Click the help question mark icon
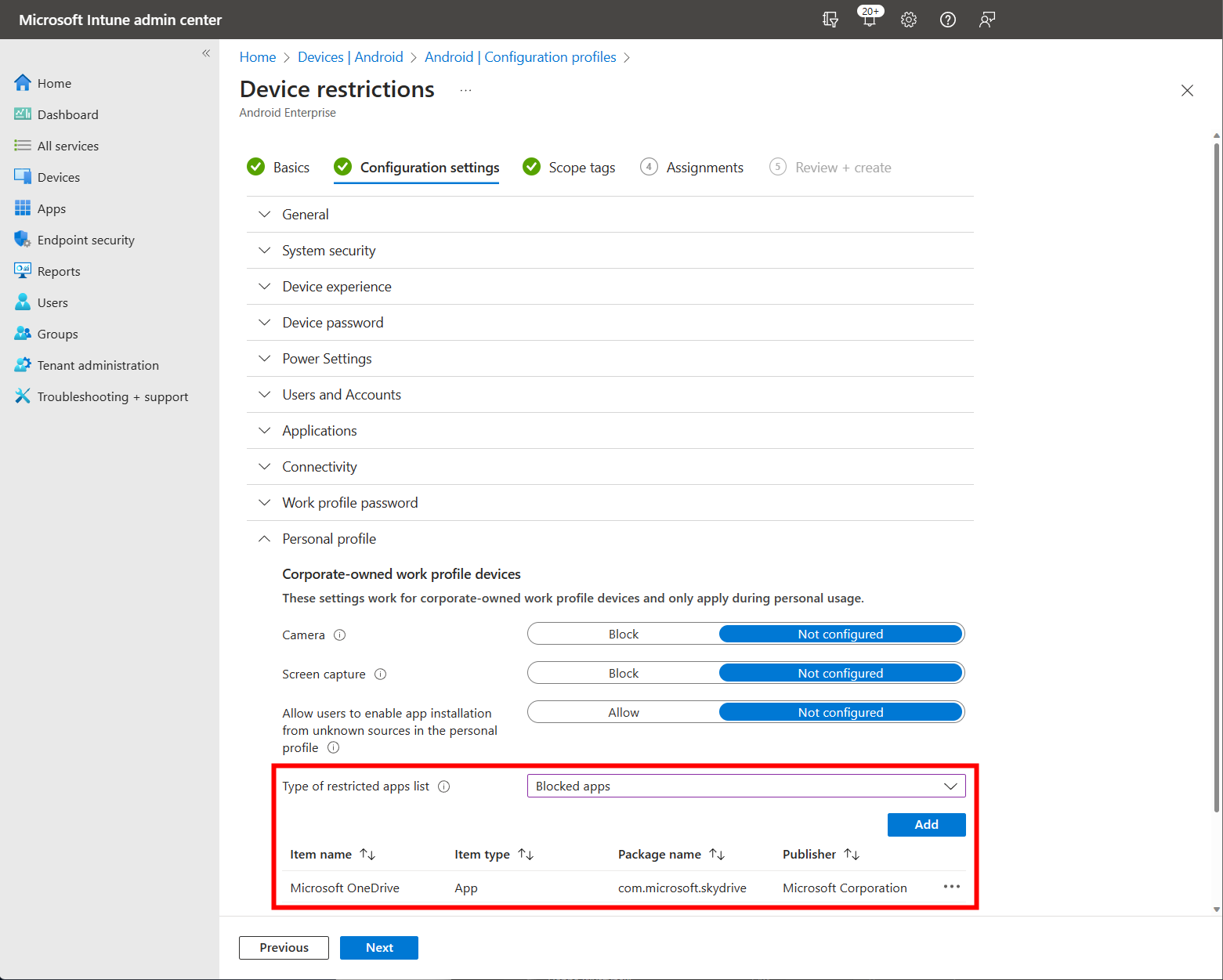This screenshot has width=1223, height=980. tap(948, 20)
